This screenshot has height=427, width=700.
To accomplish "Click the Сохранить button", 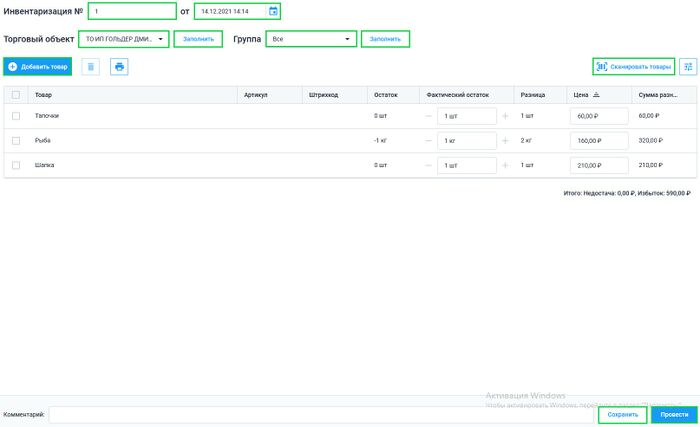I will pos(623,414).
